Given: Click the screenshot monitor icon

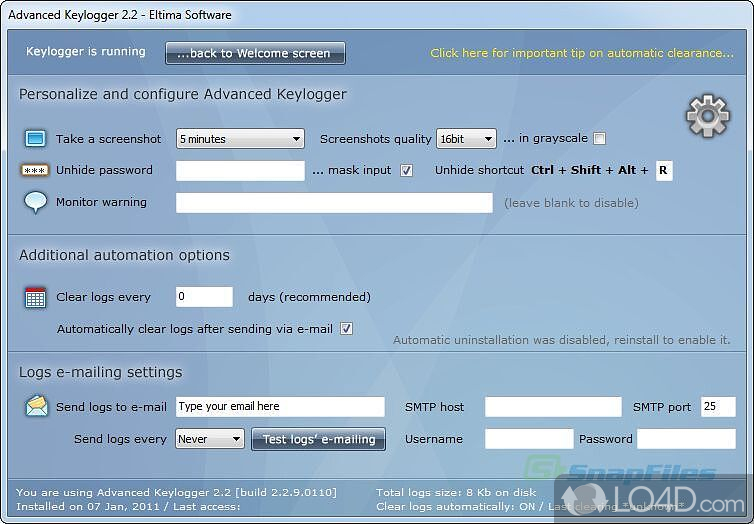Looking at the screenshot, I should click(x=36, y=138).
